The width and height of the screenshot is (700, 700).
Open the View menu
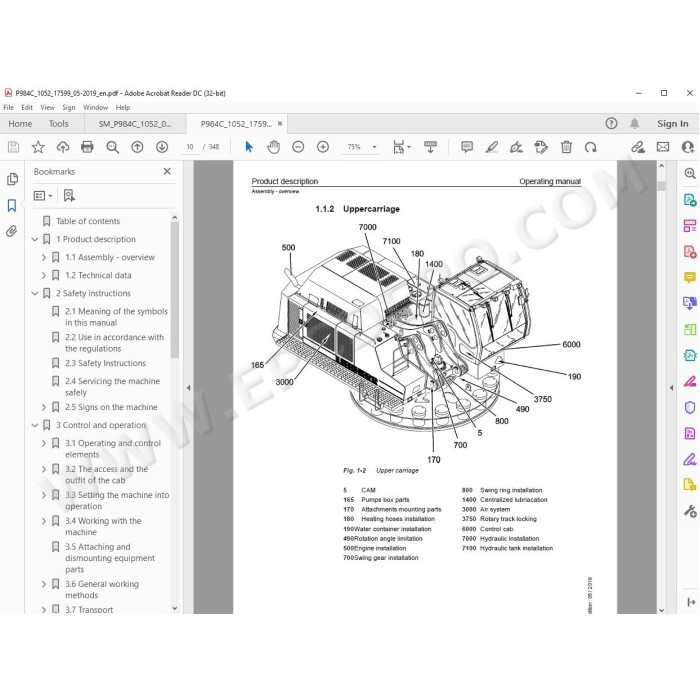(47, 108)
